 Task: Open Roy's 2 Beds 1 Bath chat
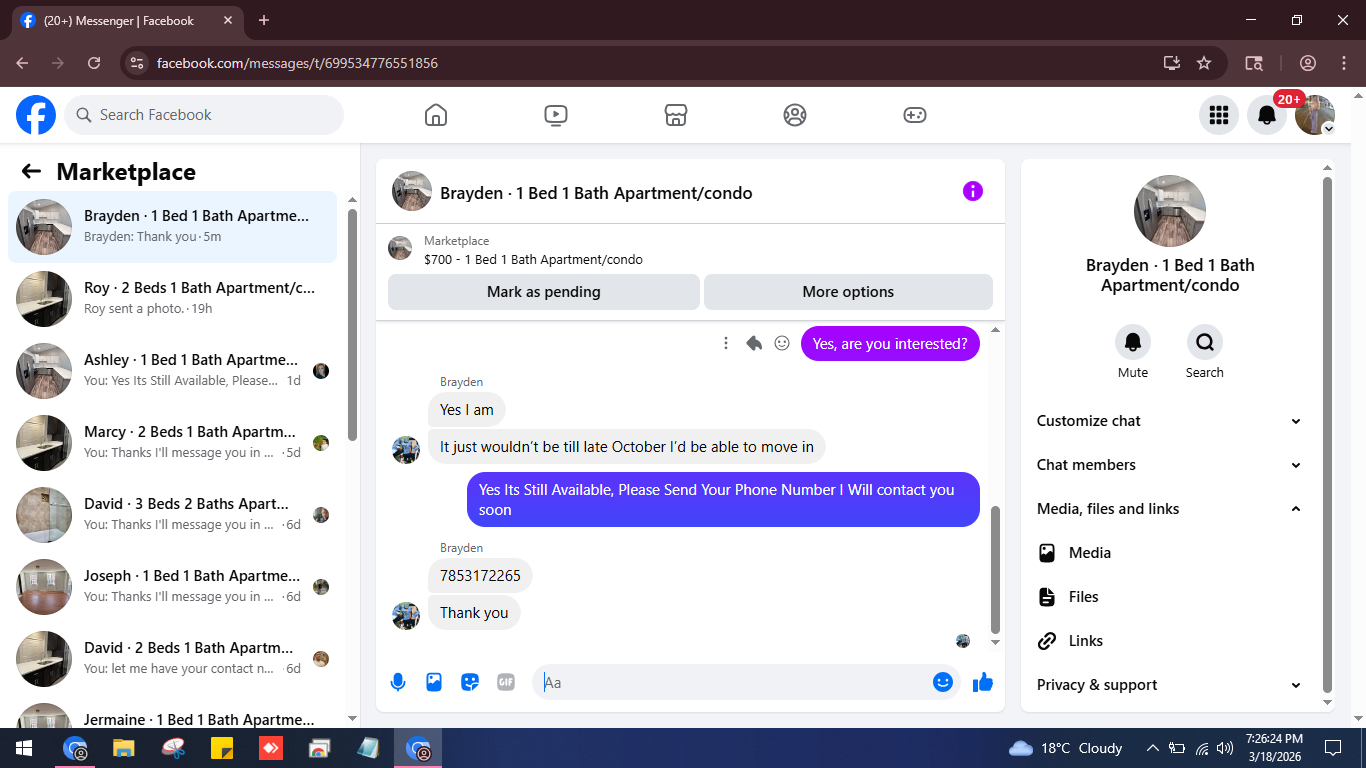(173, 299)
